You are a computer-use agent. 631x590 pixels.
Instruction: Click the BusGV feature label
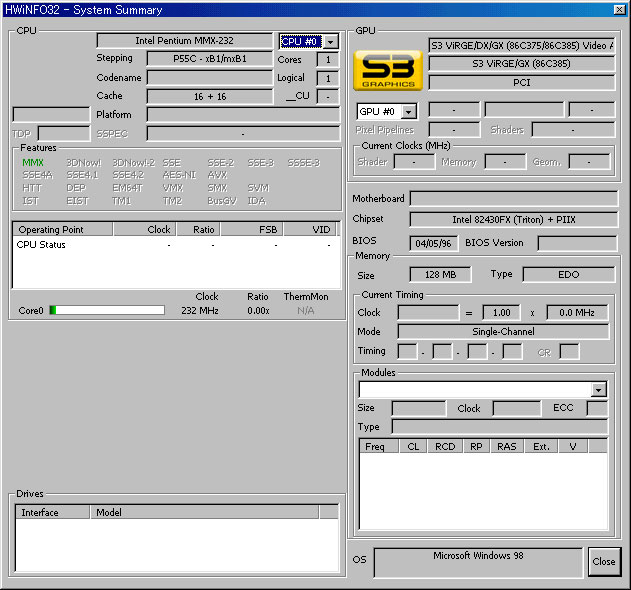click(222, 201)
